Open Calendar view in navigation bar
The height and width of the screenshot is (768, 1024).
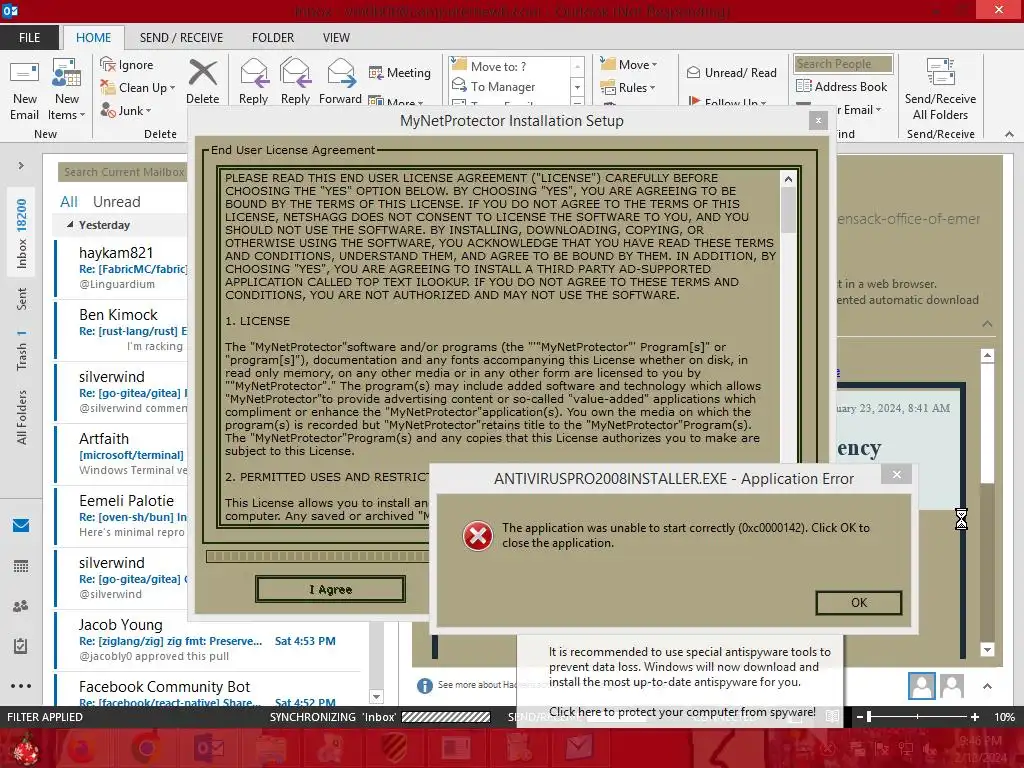[x=21, y=566]
